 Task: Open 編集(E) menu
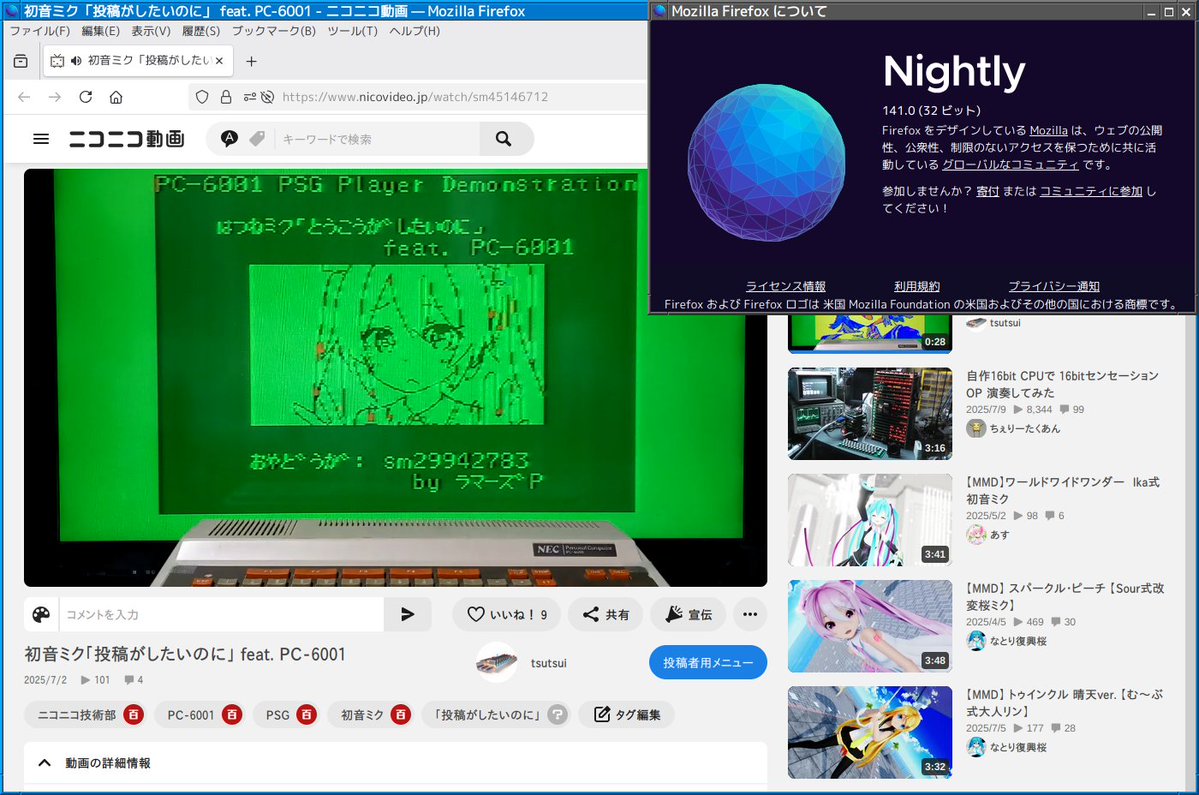(x=100, y=31)
